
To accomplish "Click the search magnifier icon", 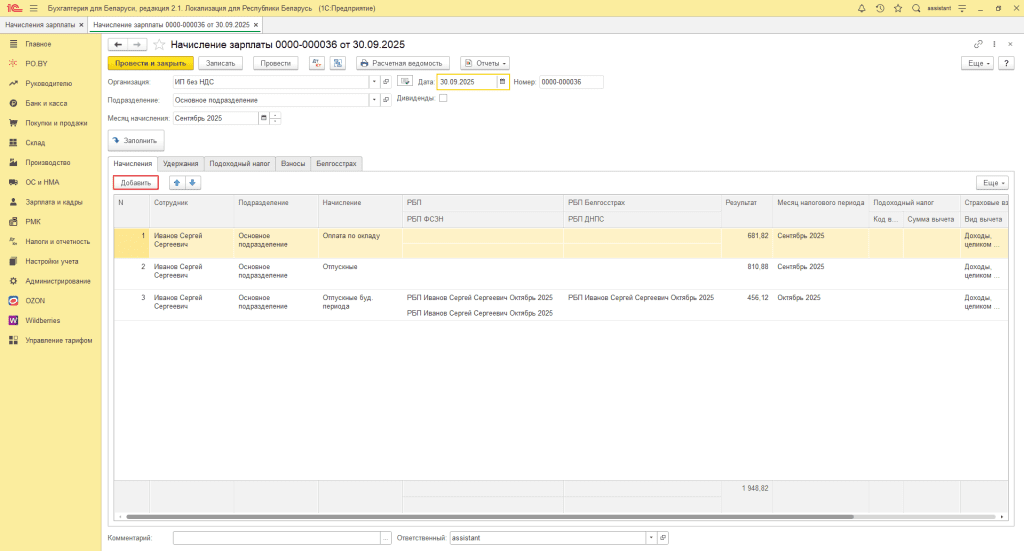I will point(916,8).
